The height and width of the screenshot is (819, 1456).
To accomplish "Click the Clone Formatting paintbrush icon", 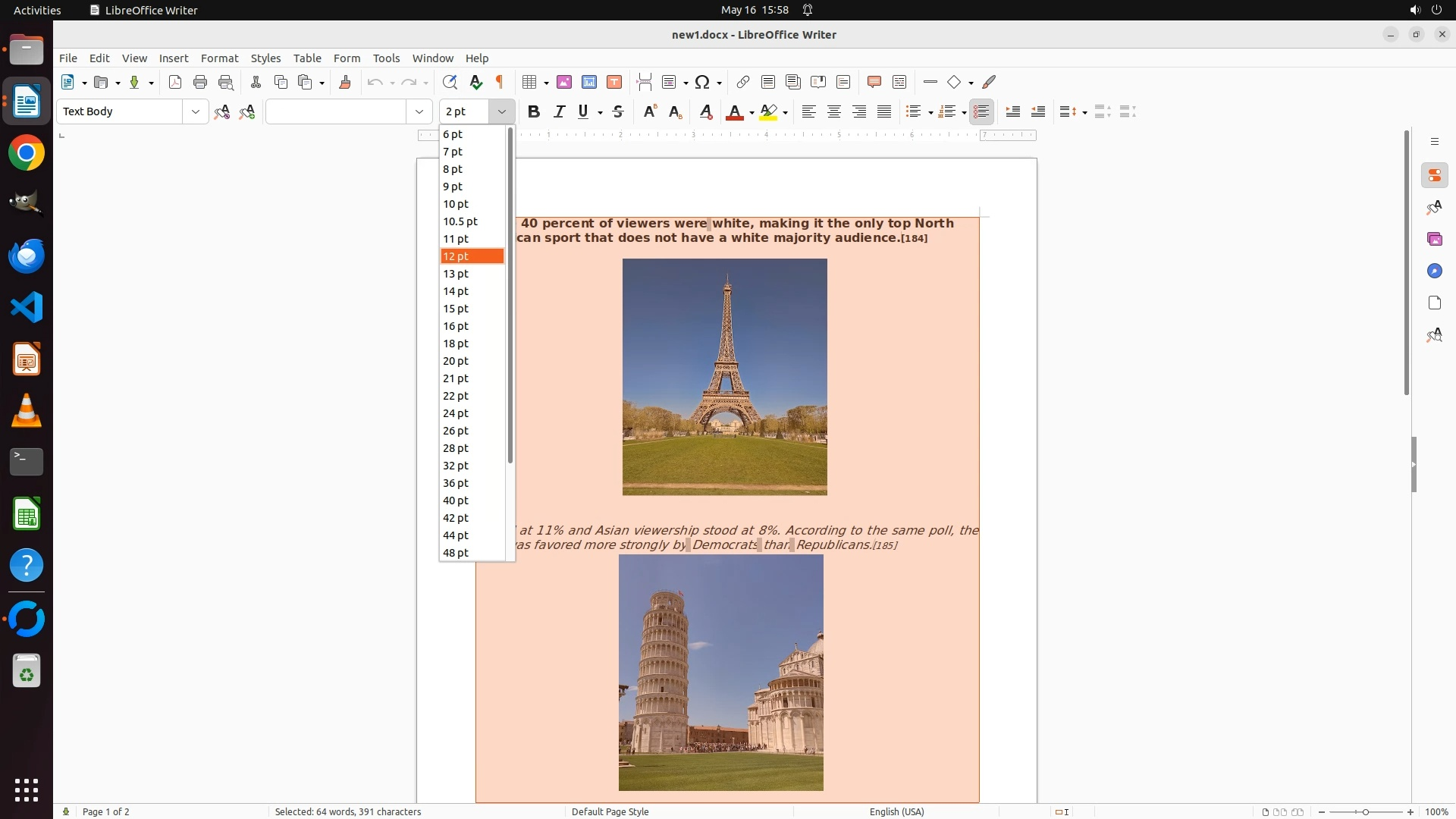I will coord(345,83).
